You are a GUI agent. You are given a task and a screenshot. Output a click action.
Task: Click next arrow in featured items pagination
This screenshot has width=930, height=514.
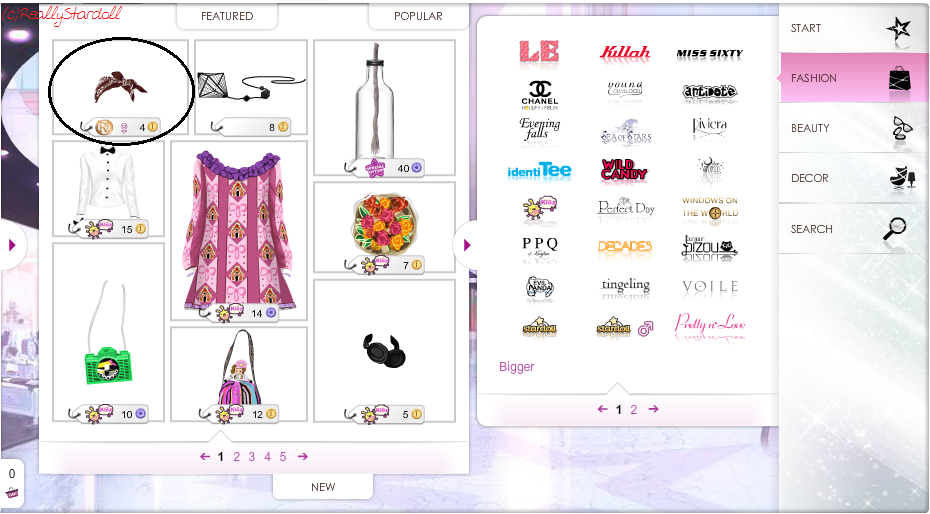click(302, 456)
